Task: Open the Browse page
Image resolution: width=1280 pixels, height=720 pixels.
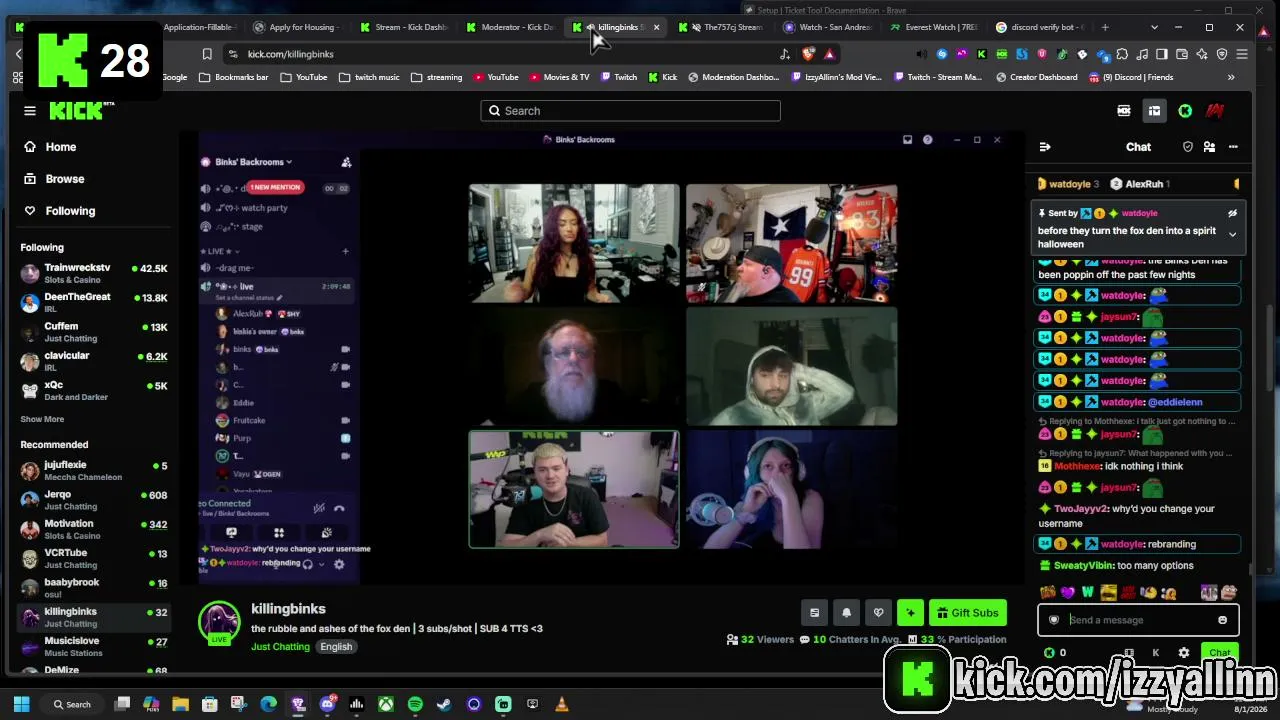Action: [64, 179]
